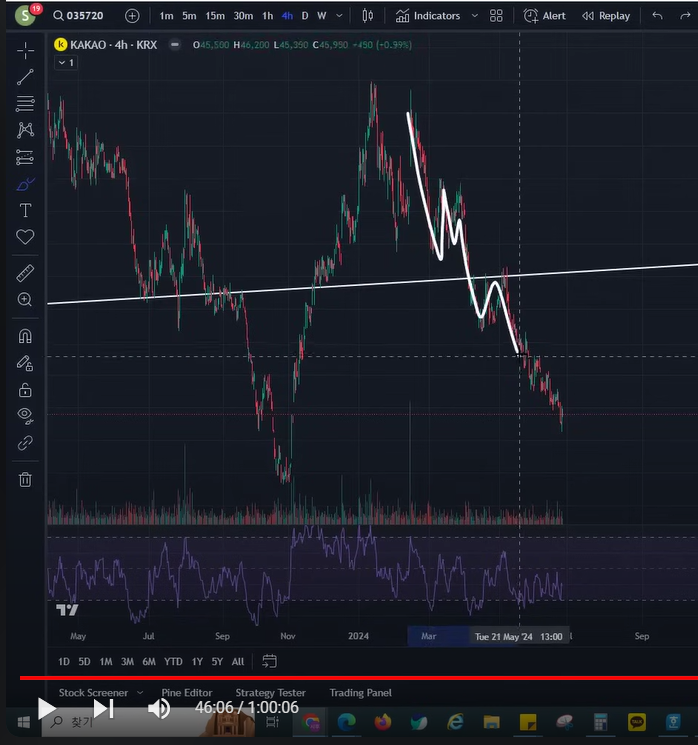698x745 pixels.
Task: Remove drawings with the trash icon
Action: (x=25, y=479)
